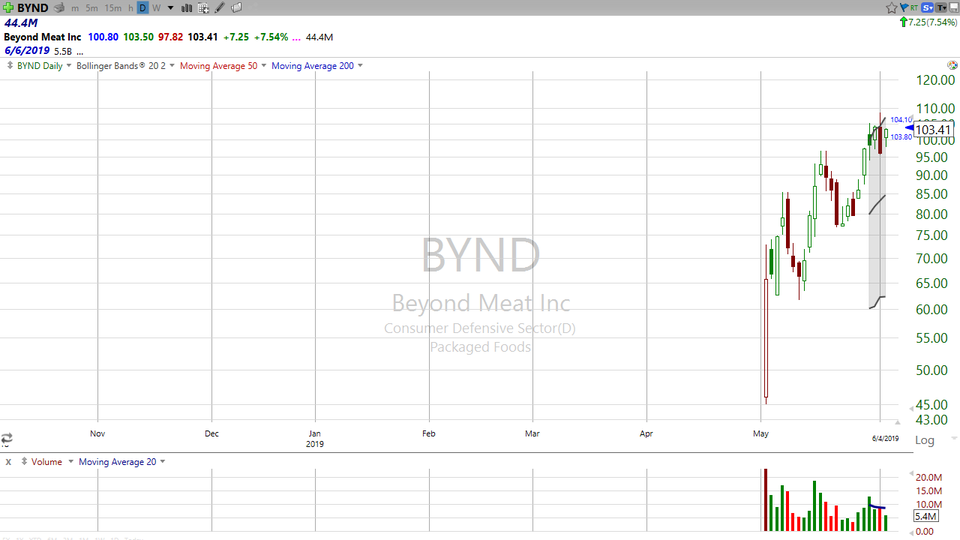Switch to the Weekly 'W' timeframe
The image size is (960, 540).
click(x=156, y=8)
